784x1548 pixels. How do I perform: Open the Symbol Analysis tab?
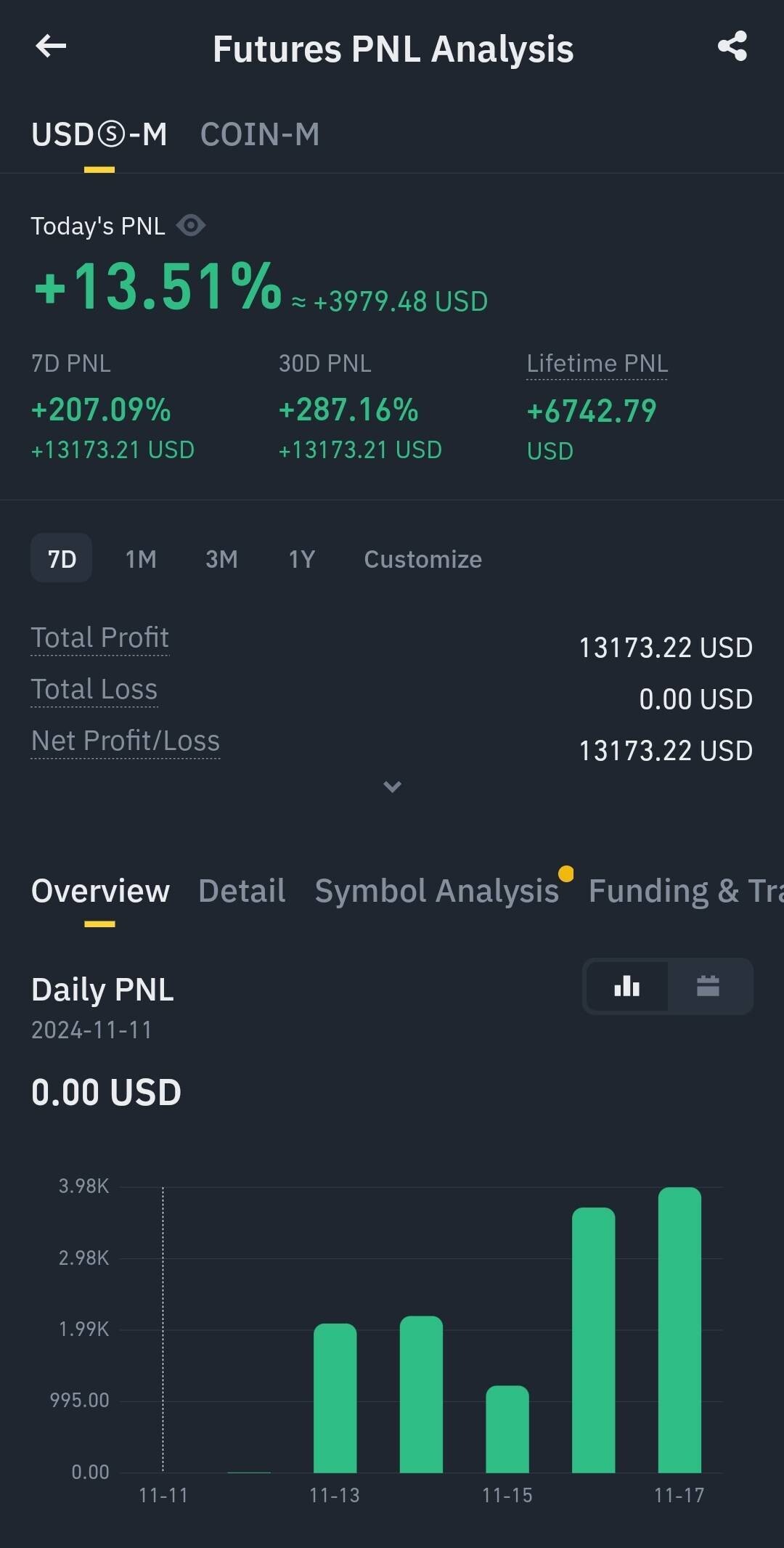[x=436, y=891]
